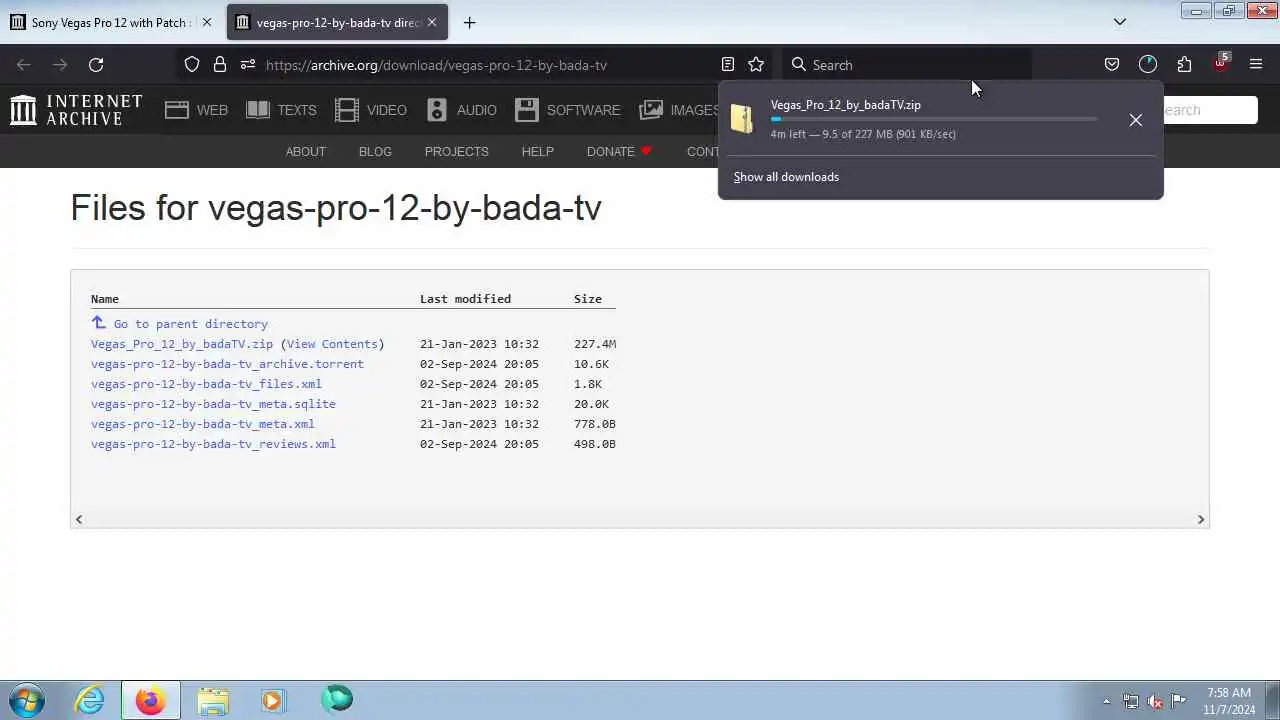Open the Windows Start menu
Viewport: 1280px width, 720px height.
[27, 700]
